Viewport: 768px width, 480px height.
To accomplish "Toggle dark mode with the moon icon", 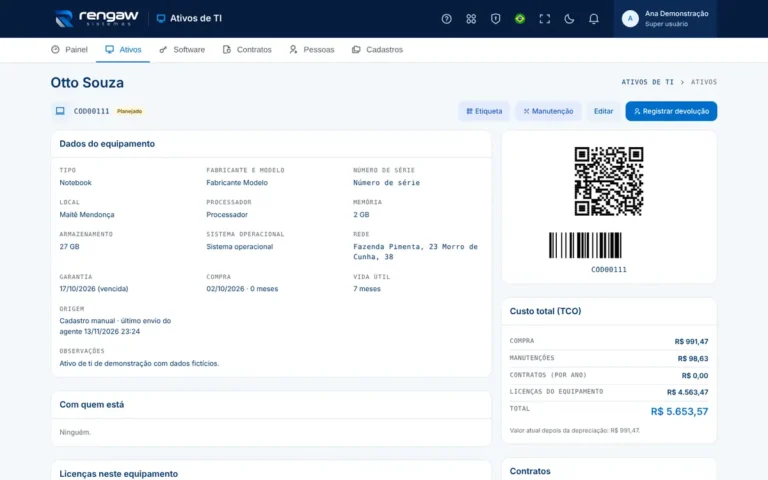I will tap(569, 19).
